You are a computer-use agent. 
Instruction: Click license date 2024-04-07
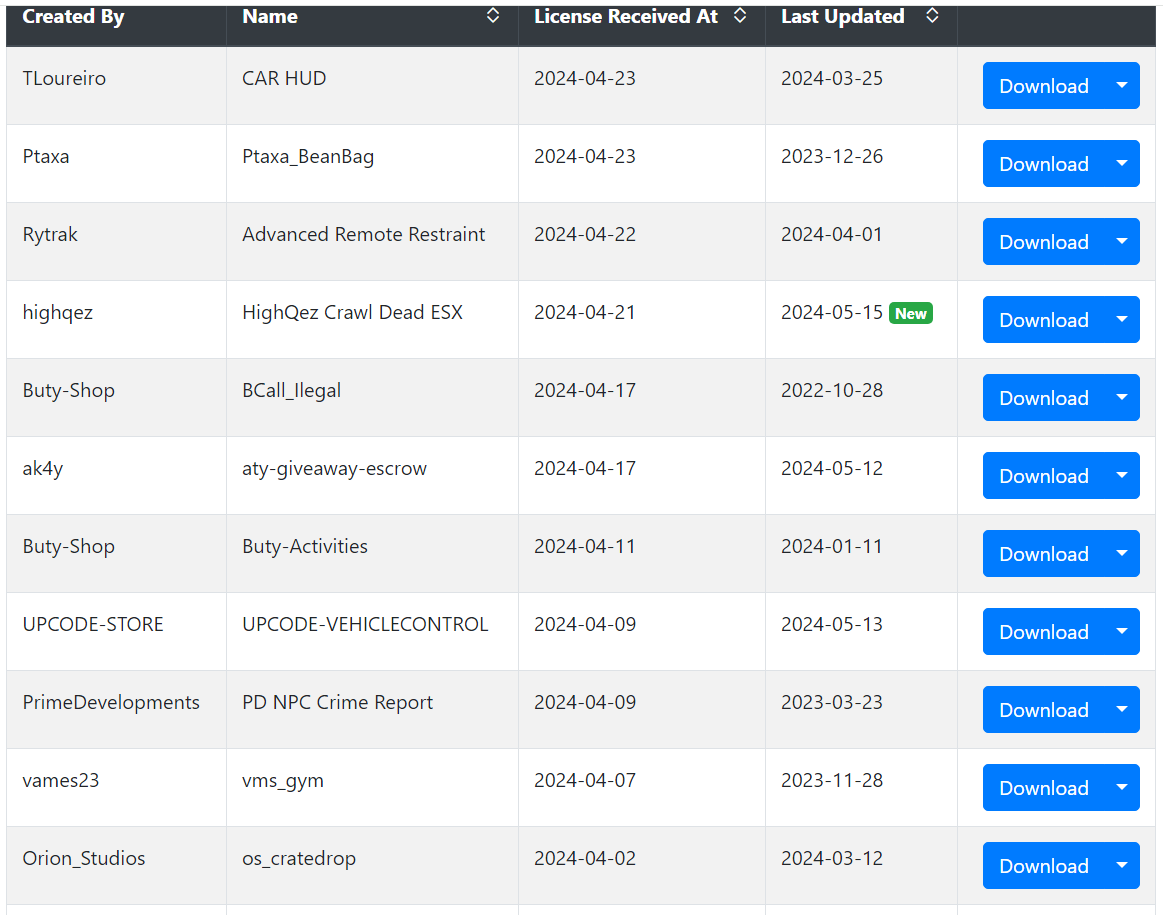tap(584, 780)
